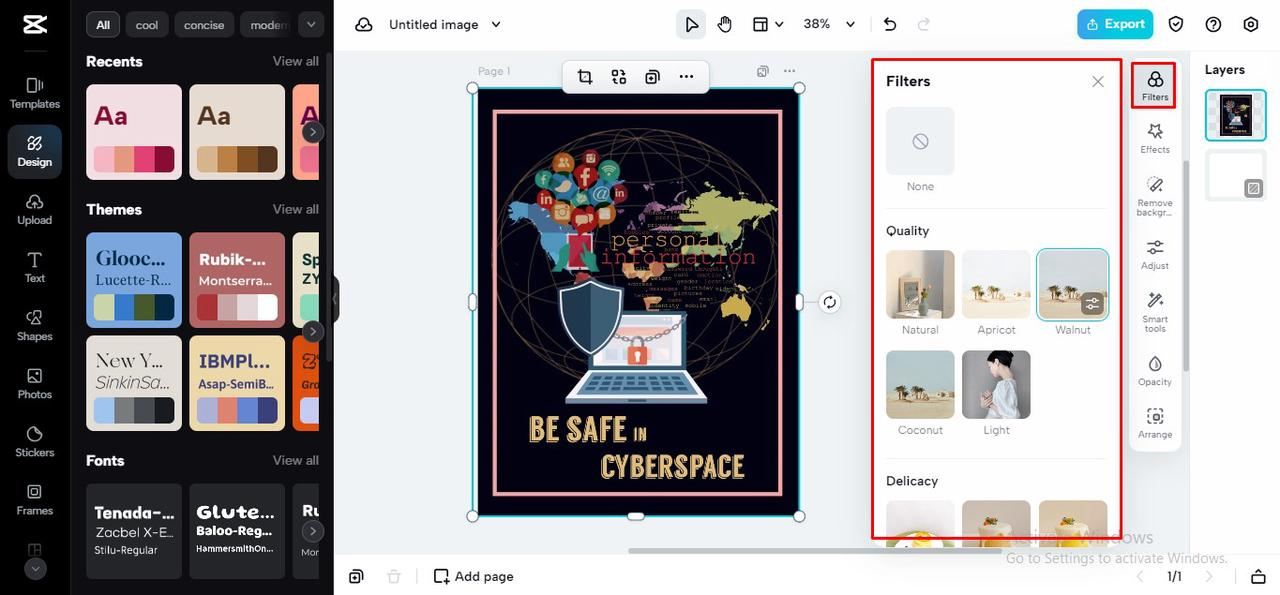This screenshot has height=595, width=1280.
Task: Open the Shapes panel
Action: coord(35,325)
